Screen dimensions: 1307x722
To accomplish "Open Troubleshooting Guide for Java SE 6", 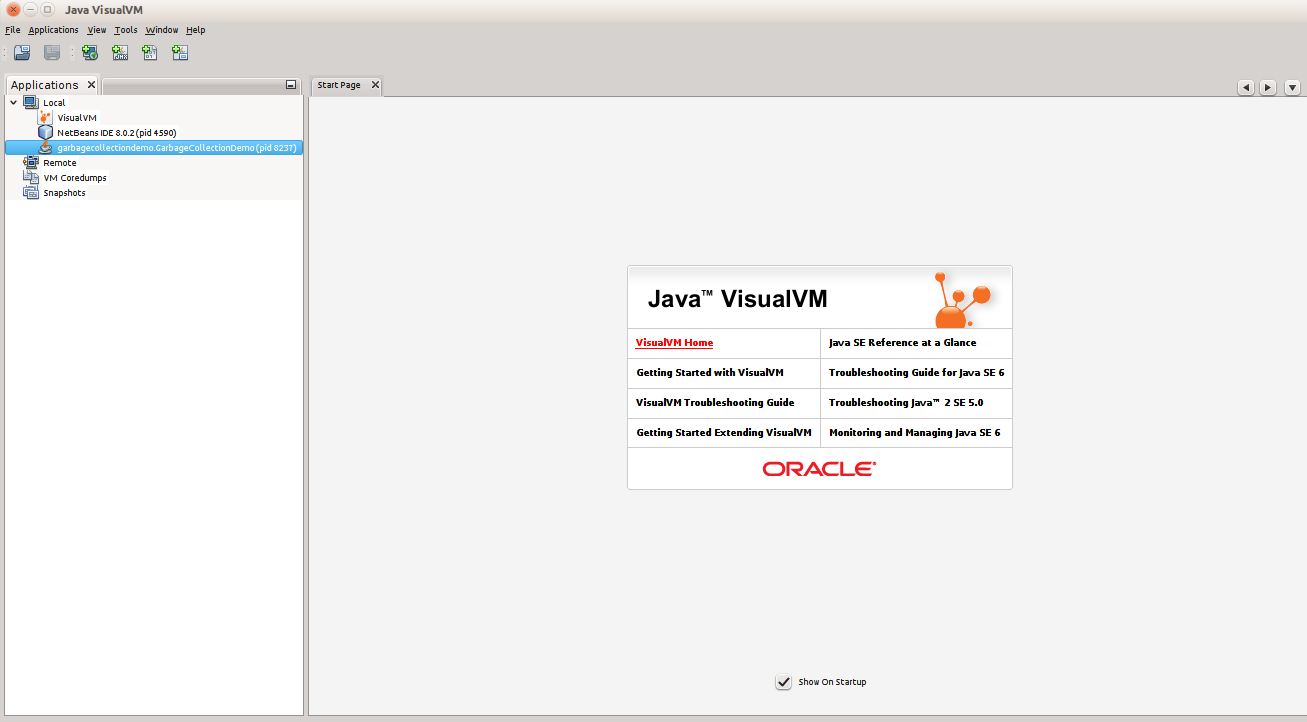I will point(916,372).
